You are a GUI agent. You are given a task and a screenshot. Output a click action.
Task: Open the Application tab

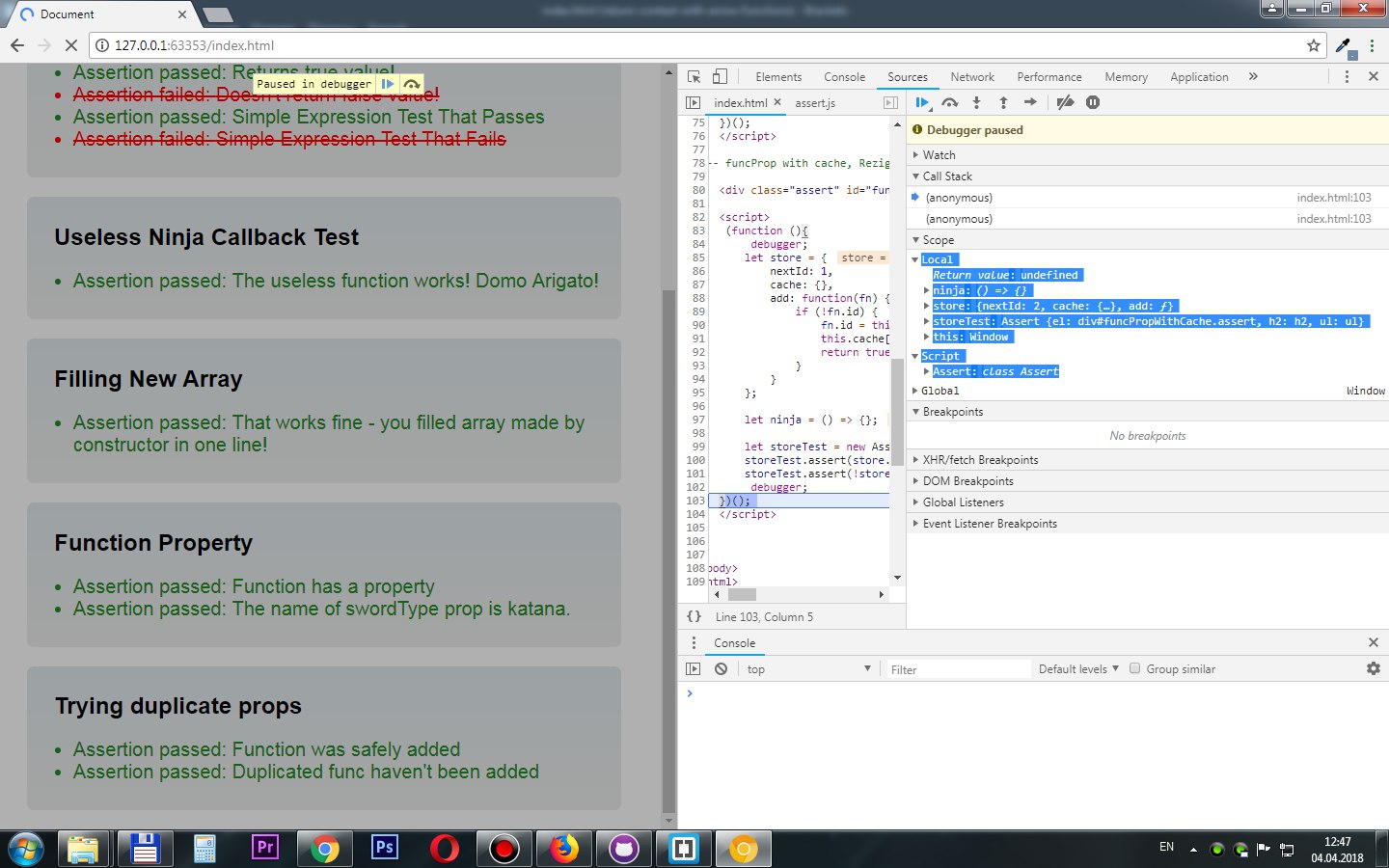[x=1199, y=77]
